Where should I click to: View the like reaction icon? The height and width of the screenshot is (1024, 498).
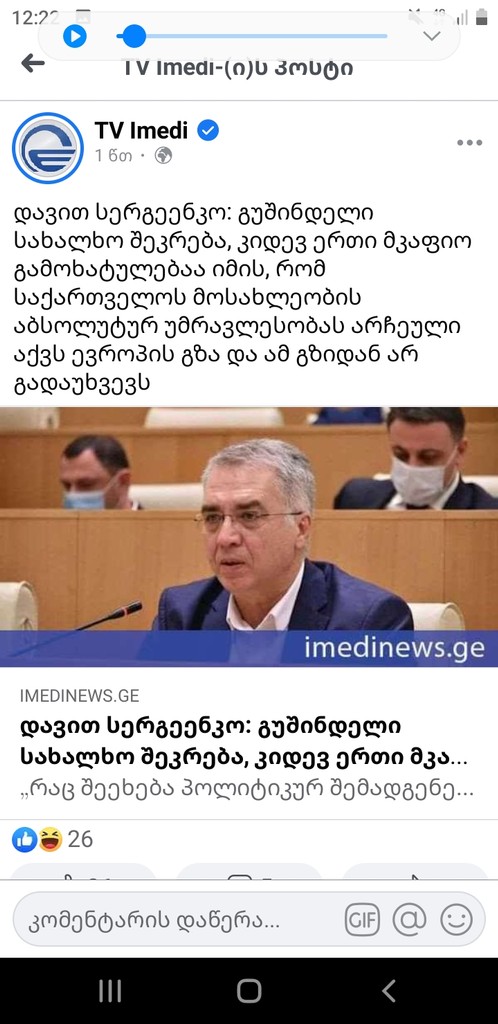click(24, 839)
